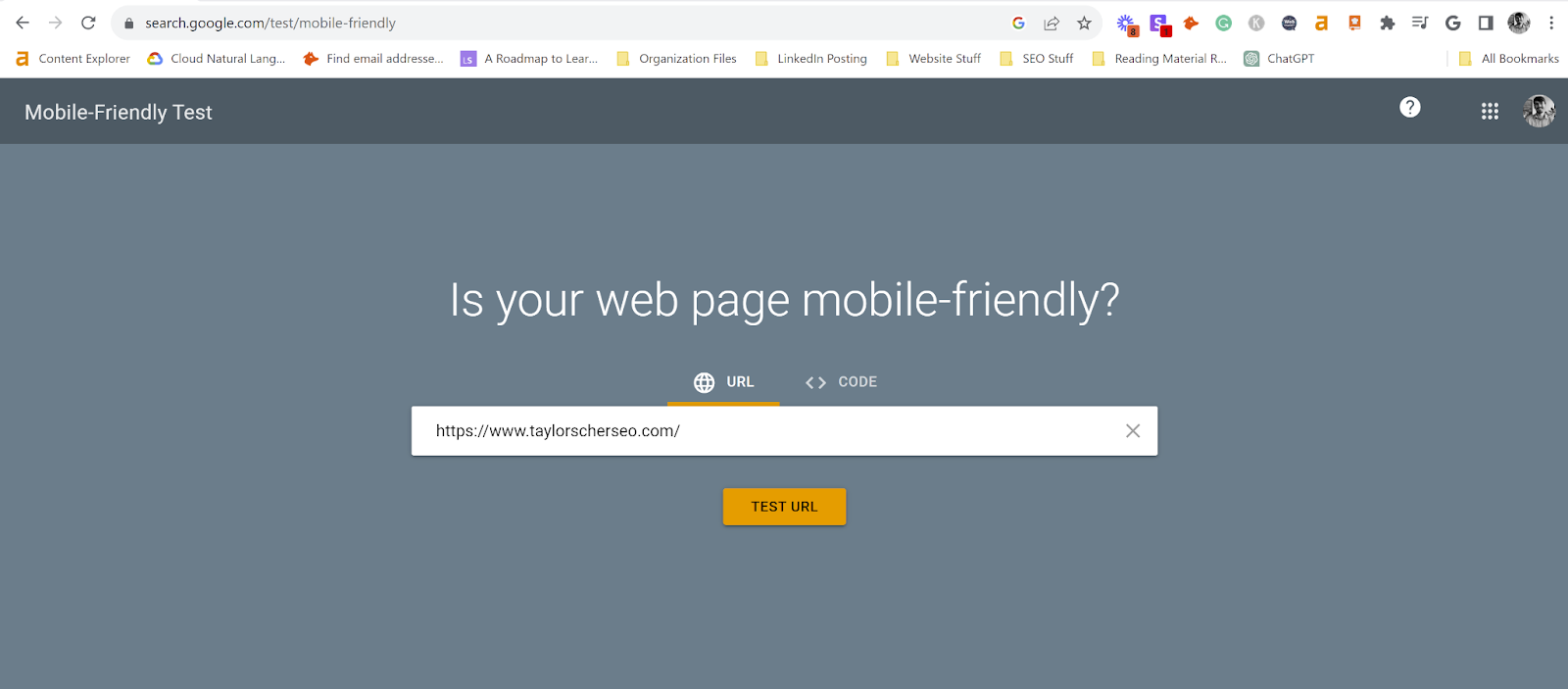Screen dimensions: 1568x689
Task: Open the grey K extension
Action: point(1256,23)
